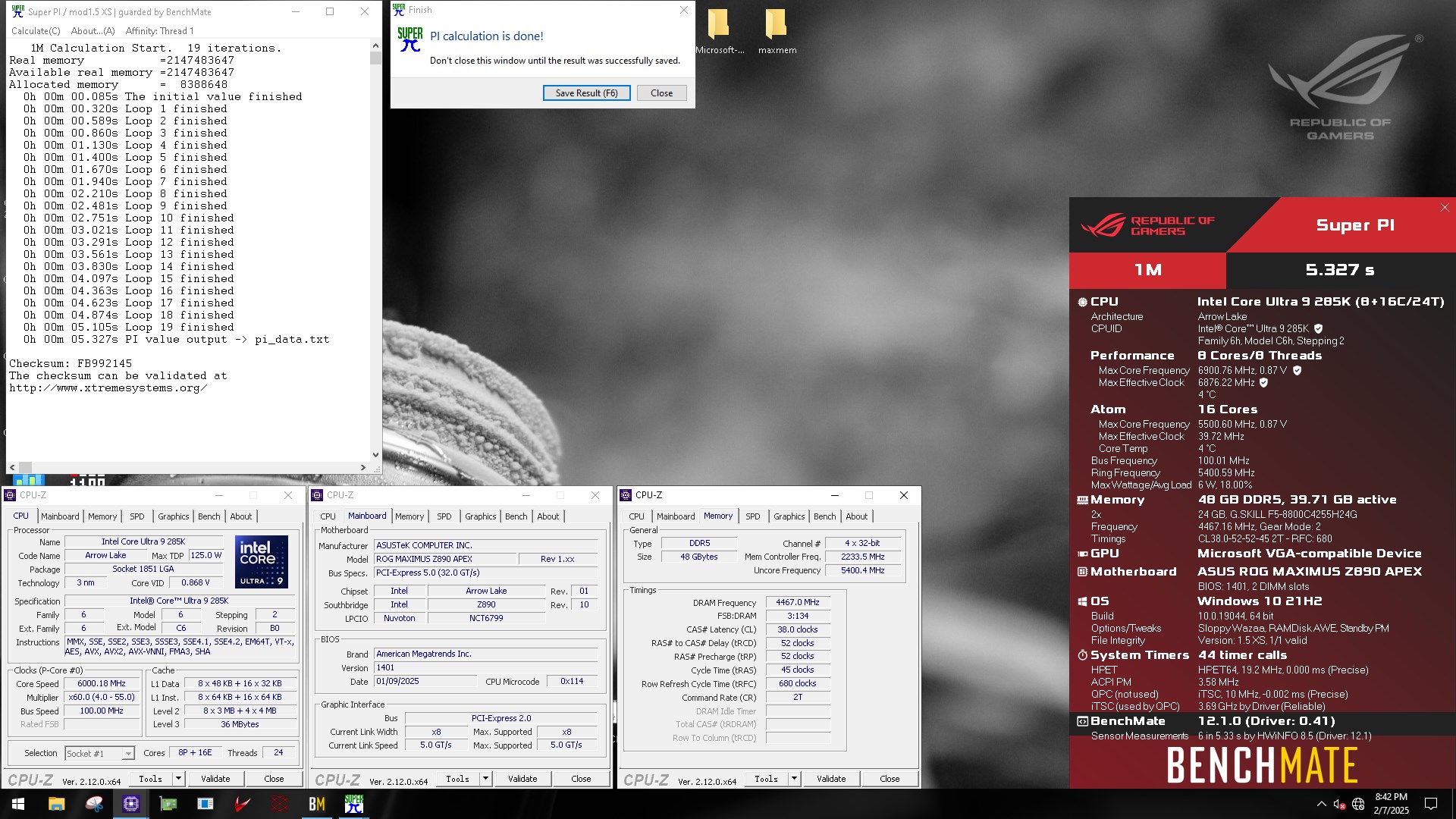The width and height of the screenshot is (1456, 819).
Task: Click Validate in CPU-Z Mainboard window
Action: [522, 779]
